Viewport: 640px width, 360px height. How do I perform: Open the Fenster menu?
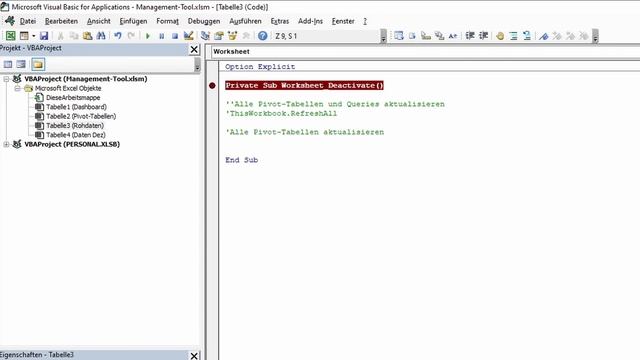[343, 21]
